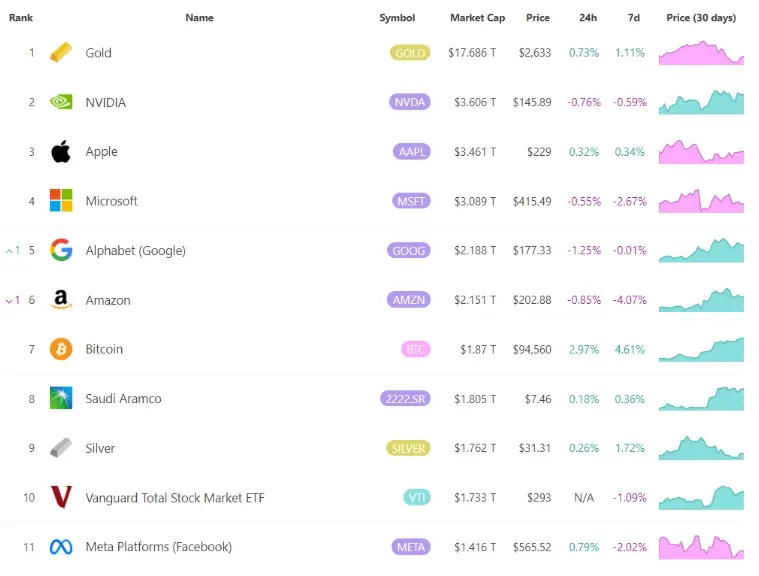Click the NVIDIA logo icon
Viewport: 759px width, 576px height.
tap(61, 102)
